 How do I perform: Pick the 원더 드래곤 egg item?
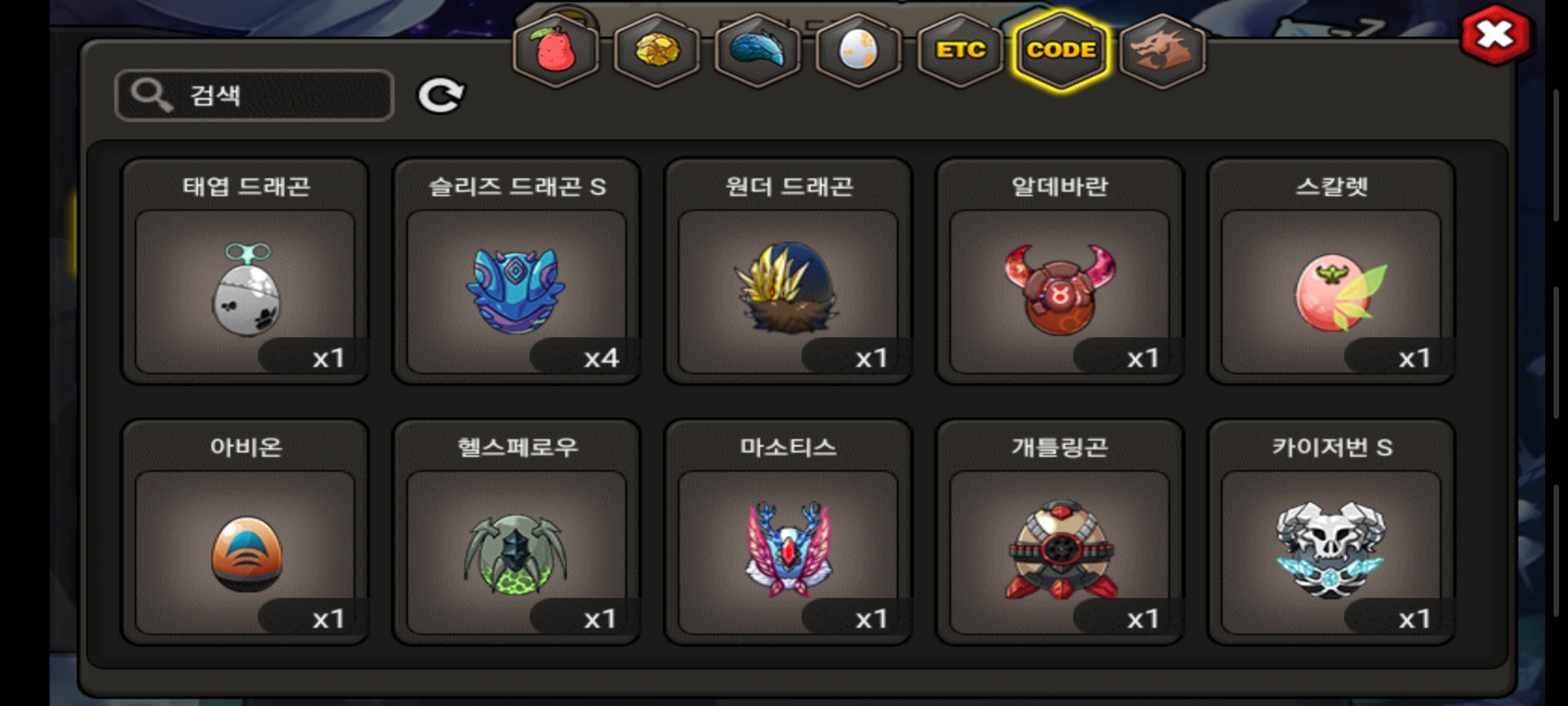tap(789, 271)
